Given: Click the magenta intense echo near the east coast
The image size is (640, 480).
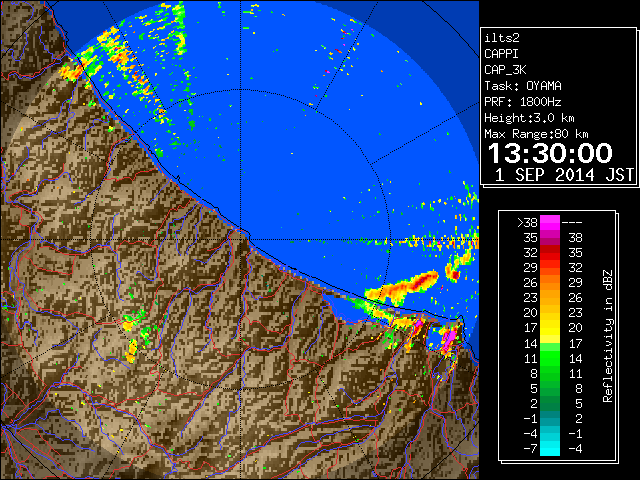Looking at the screenshot, I should (448, 340).
